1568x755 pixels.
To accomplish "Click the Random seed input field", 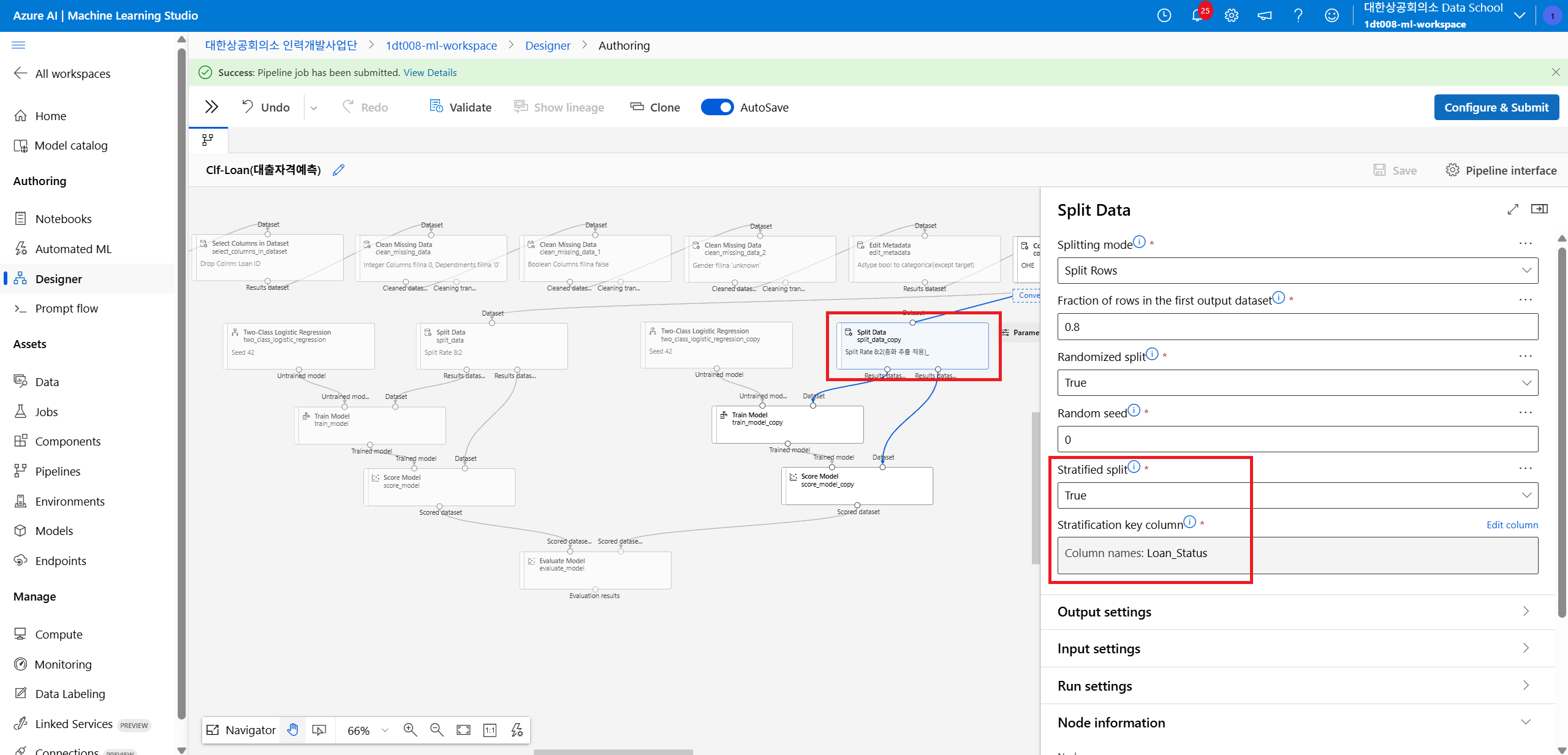I will click(1297, 439).
